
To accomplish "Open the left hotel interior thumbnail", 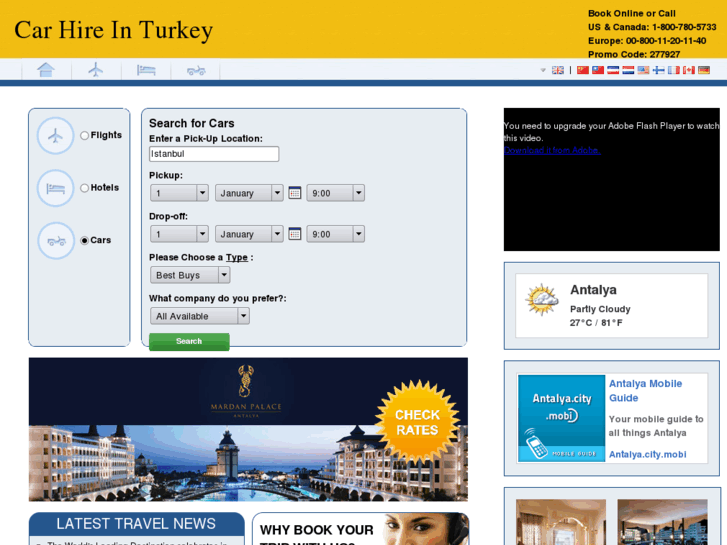I will coord(561,522).
